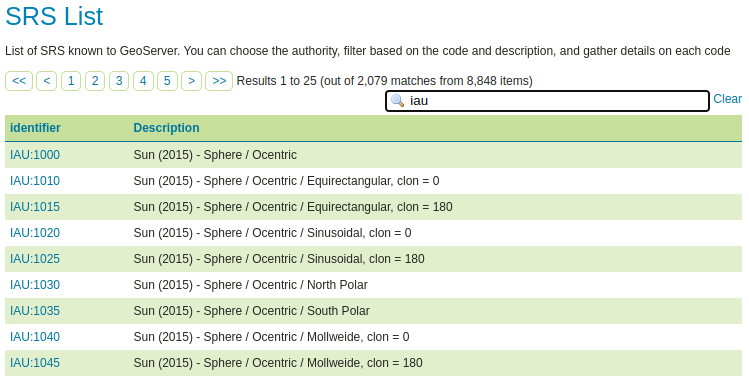Image resolution: width=749 pixels, height=379 pixels.
Task: Open the IAU:1000 SRS details
Action: 35,155
